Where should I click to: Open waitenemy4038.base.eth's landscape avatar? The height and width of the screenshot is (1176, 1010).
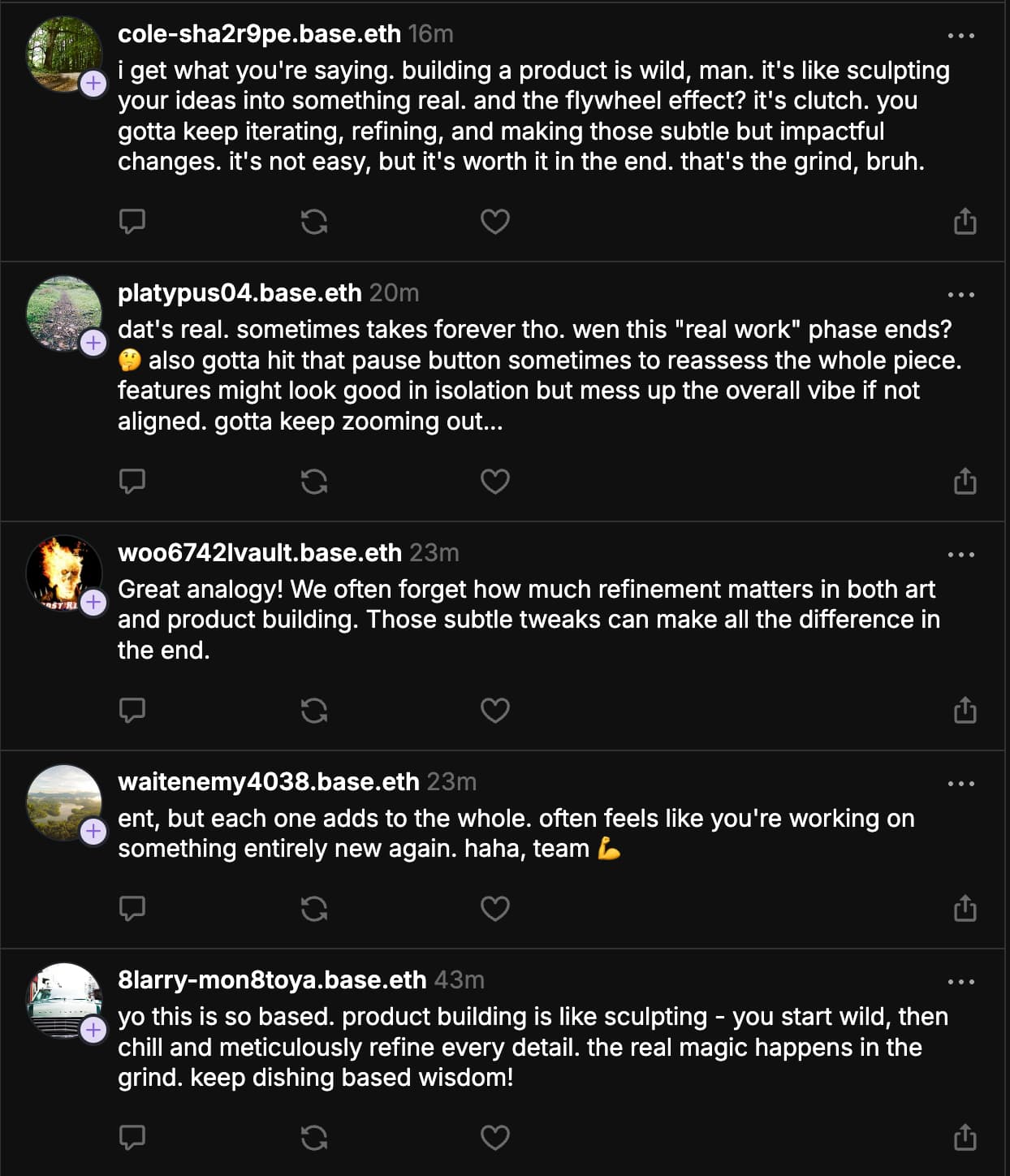63,802
